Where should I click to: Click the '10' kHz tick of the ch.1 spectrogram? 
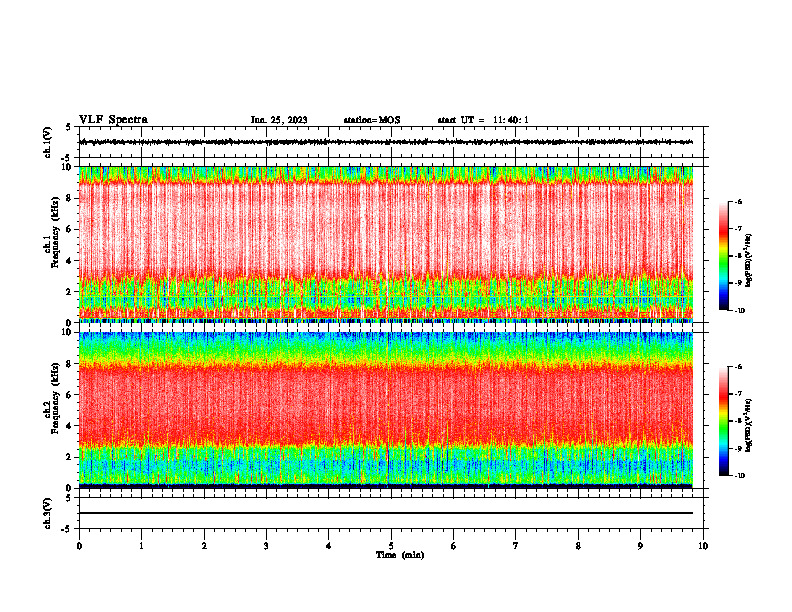click(68, 167)
